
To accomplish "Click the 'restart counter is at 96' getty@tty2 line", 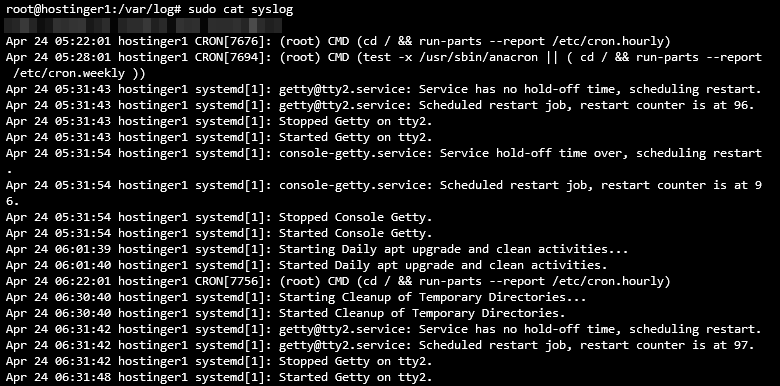I will (x=381, y=105).
